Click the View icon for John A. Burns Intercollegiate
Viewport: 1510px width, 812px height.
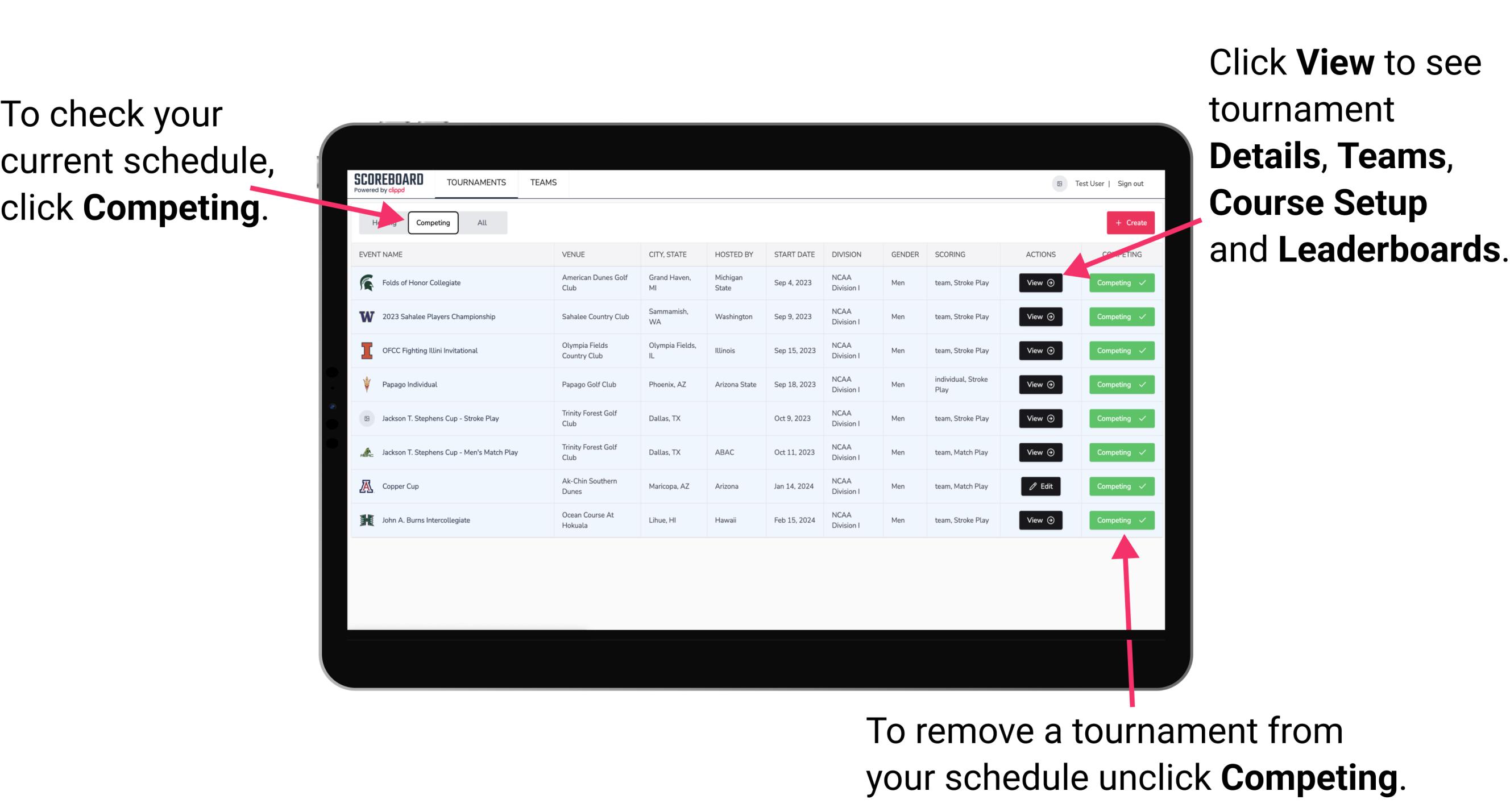[1040, 520]
